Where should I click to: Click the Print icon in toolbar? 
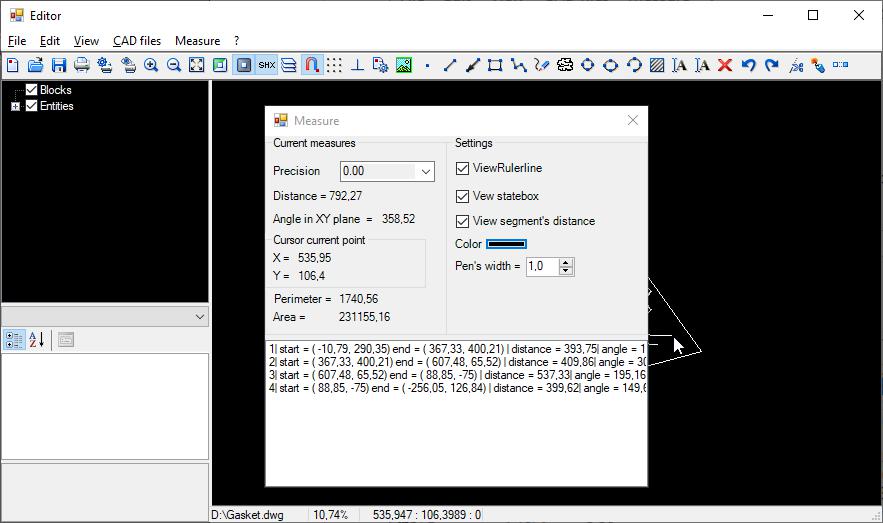click(x=81, y=65)
